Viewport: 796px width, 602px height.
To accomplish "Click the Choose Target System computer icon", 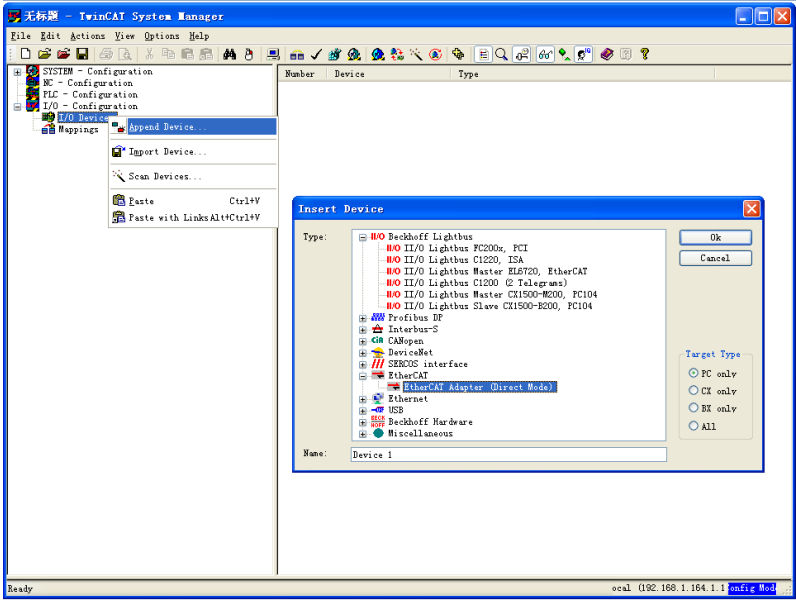I will click(273, 54).
